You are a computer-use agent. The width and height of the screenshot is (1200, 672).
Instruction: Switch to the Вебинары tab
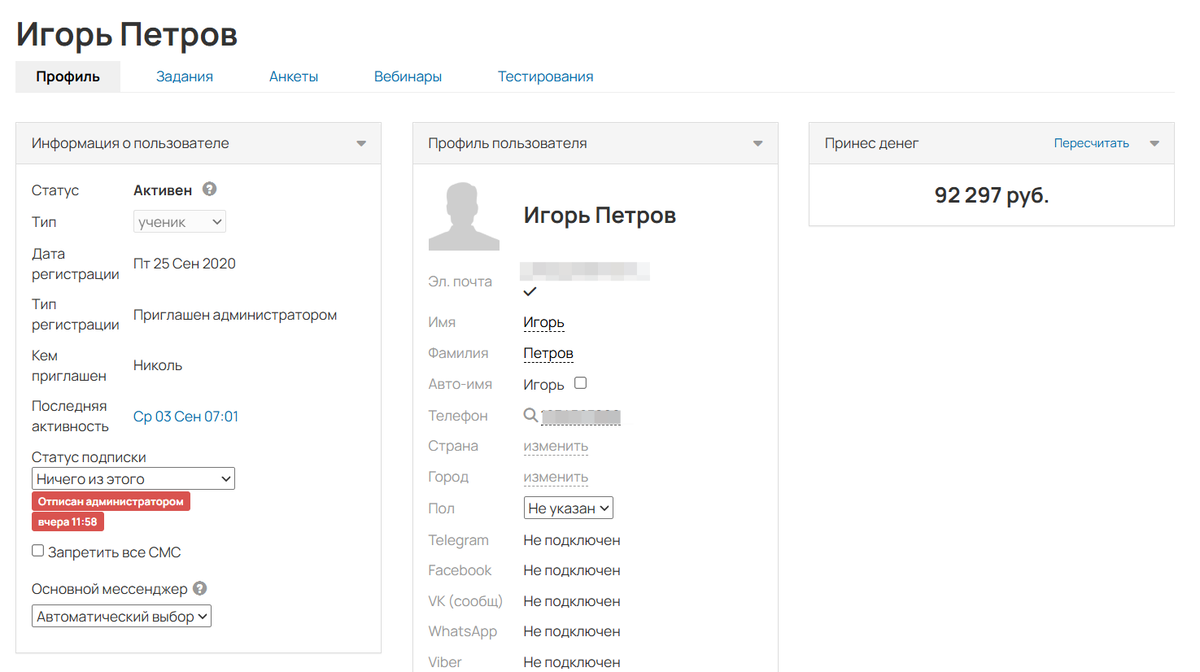coord(408,76)
